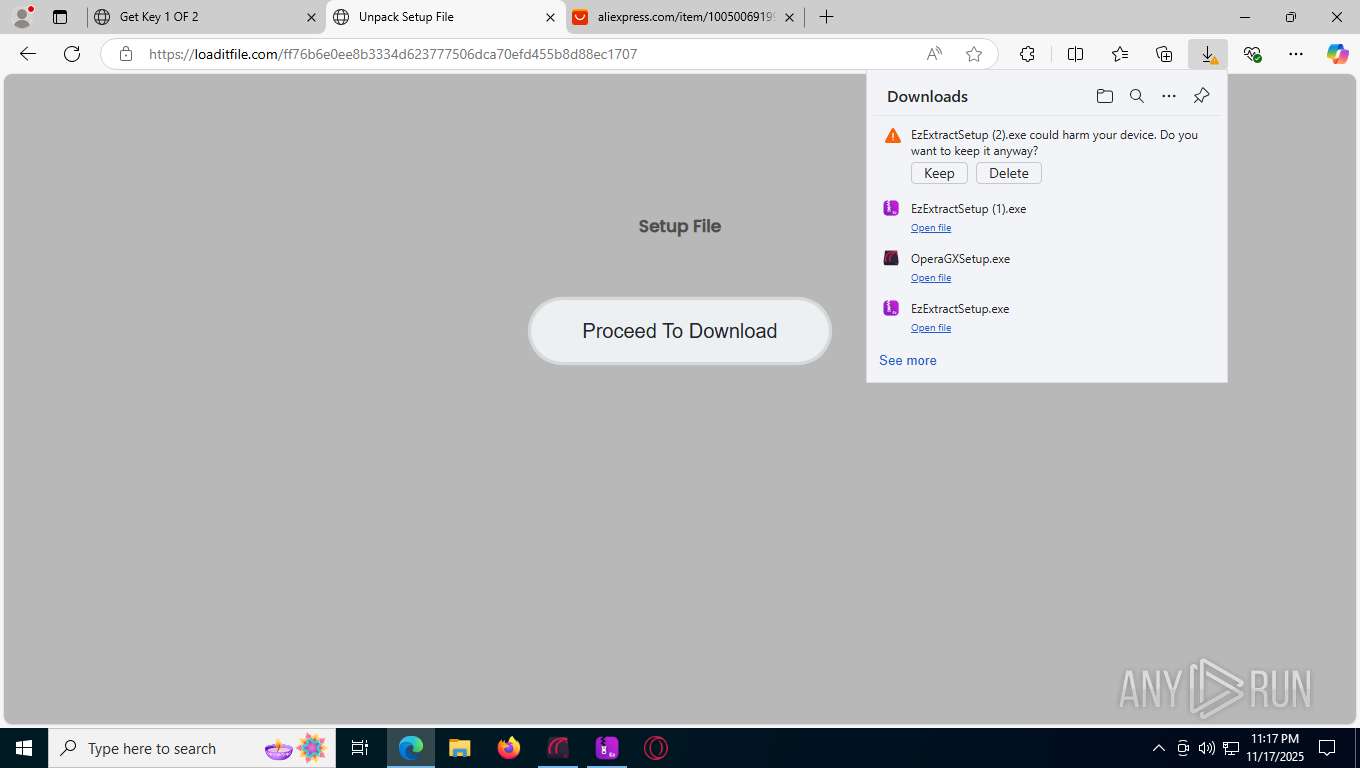
Task: Open network status in tray
Action: tap(1231, 748)
